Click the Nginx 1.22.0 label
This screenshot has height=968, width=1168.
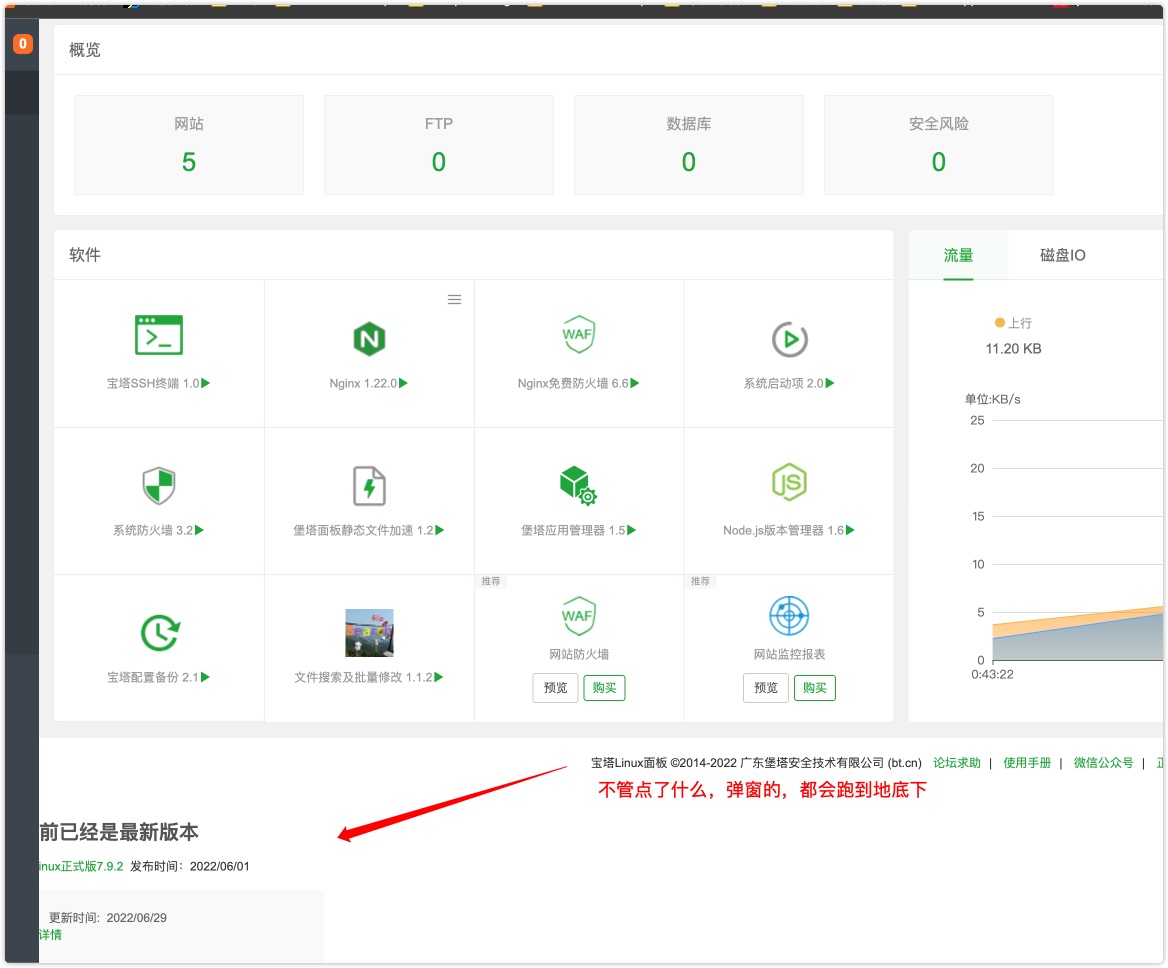[x=364, y=383]
